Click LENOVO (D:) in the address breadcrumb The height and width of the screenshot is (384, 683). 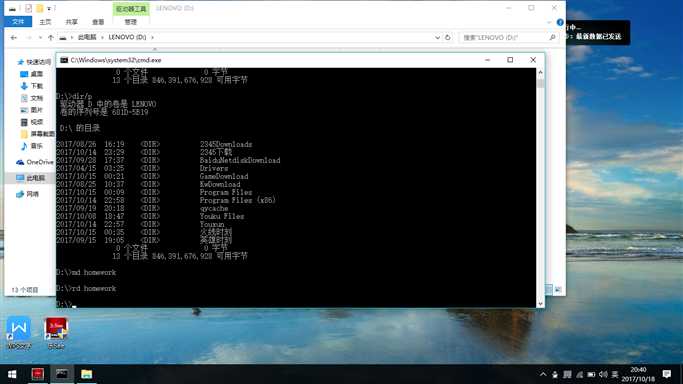click(127, 37)
